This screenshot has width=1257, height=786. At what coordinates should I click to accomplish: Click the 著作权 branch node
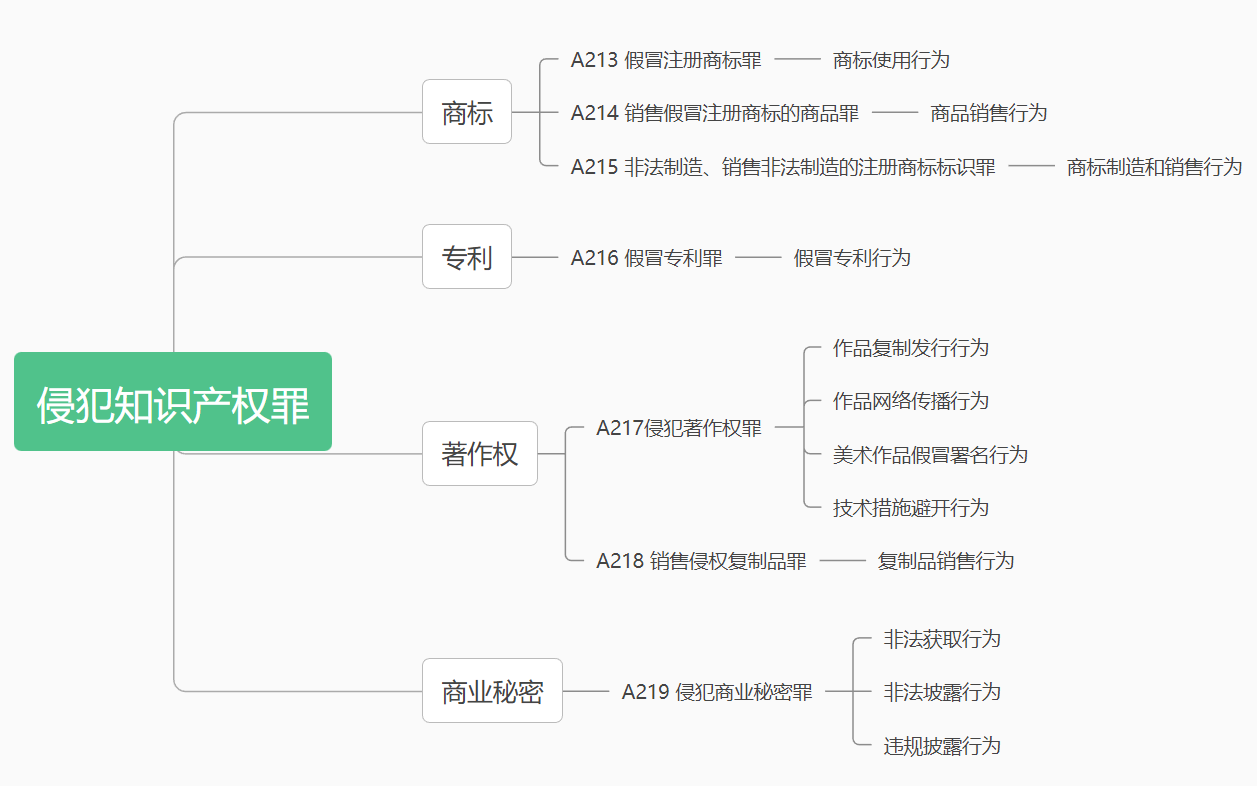point(480,454)
